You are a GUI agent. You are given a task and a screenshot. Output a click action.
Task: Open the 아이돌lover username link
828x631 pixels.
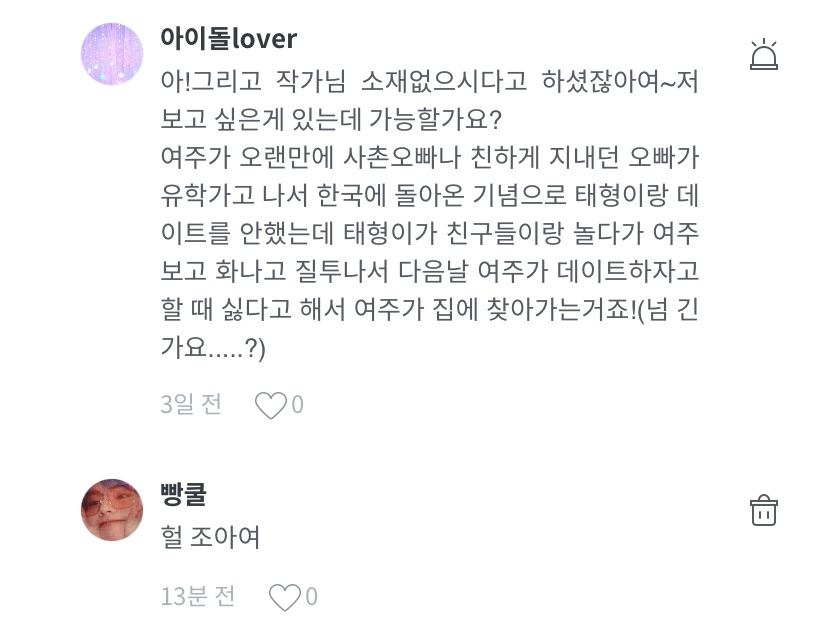click(x=229, y=38)
